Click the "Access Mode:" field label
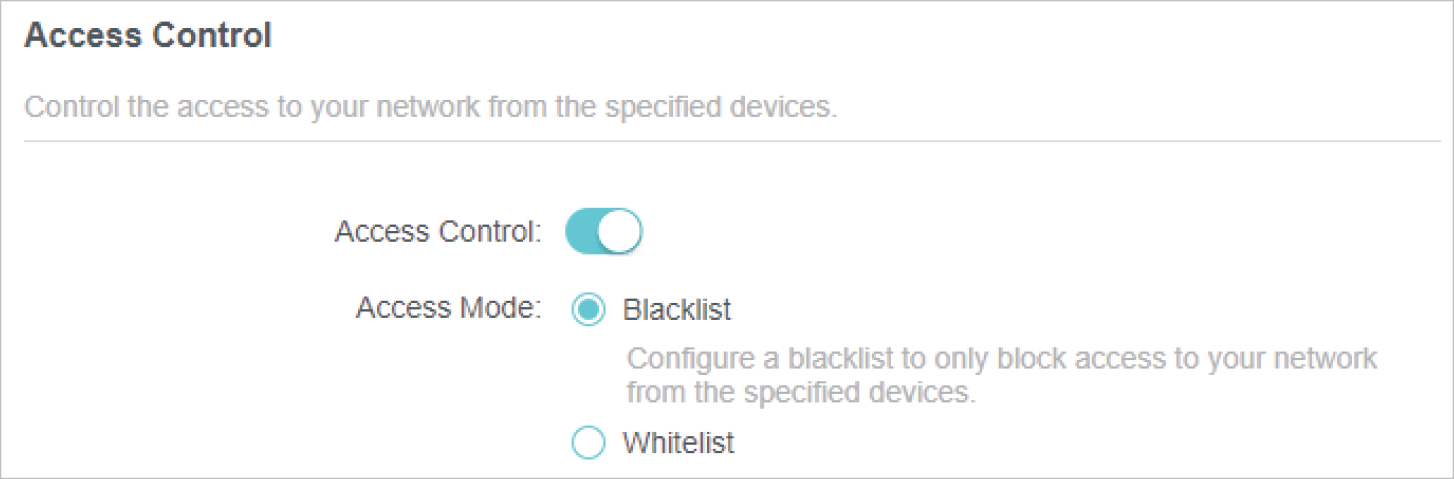The height and width of the screenshot is (479, 1454). (448, 308)
